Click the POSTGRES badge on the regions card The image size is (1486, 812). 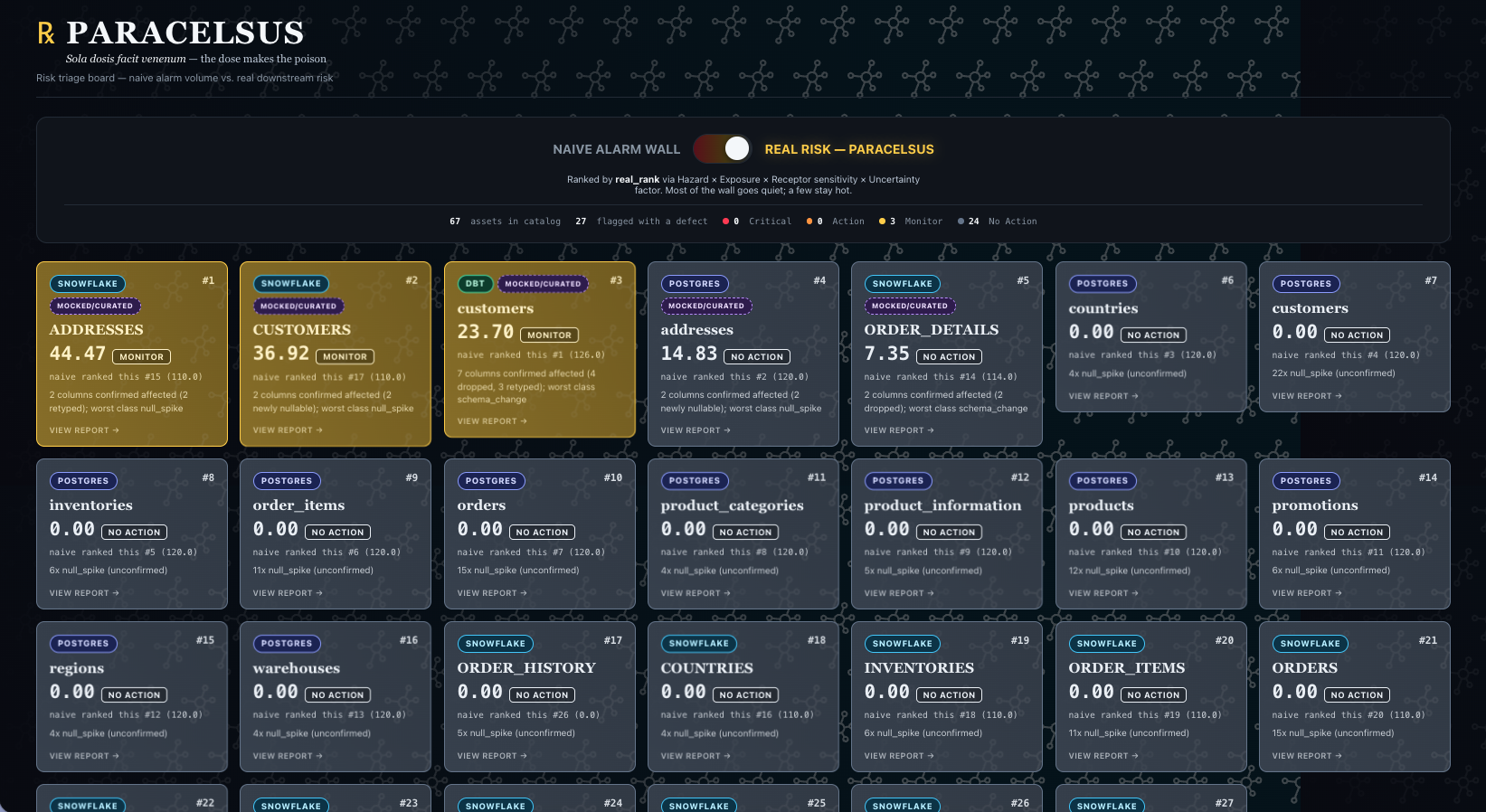pyautogui.click(x=83, y=644)
